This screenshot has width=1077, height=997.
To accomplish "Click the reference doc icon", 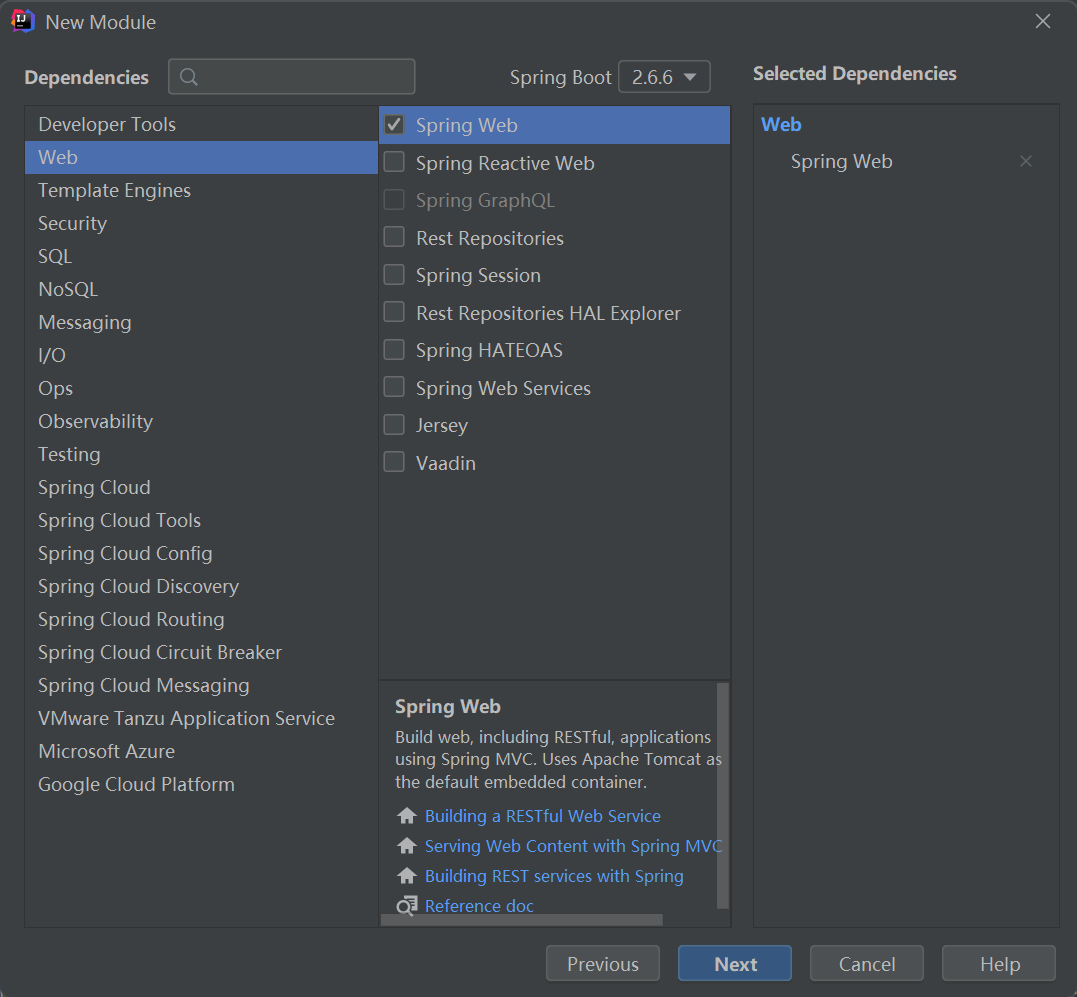I will pos(407,906).
